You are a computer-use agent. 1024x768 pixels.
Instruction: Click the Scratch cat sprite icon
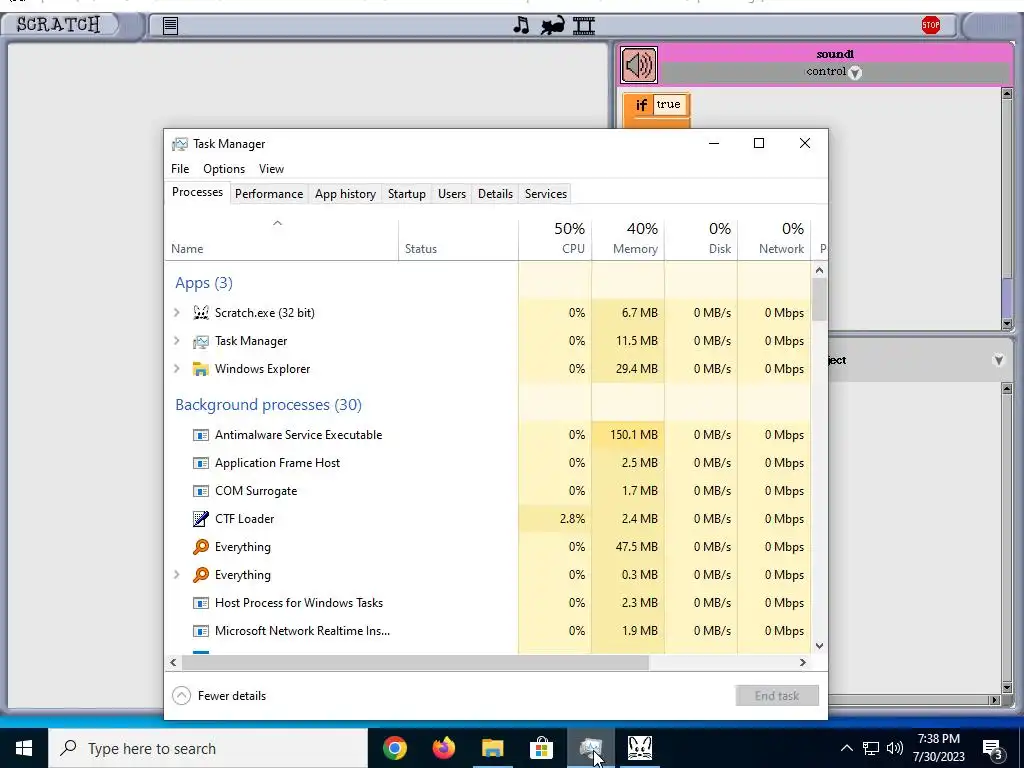[x=552, y=25]
